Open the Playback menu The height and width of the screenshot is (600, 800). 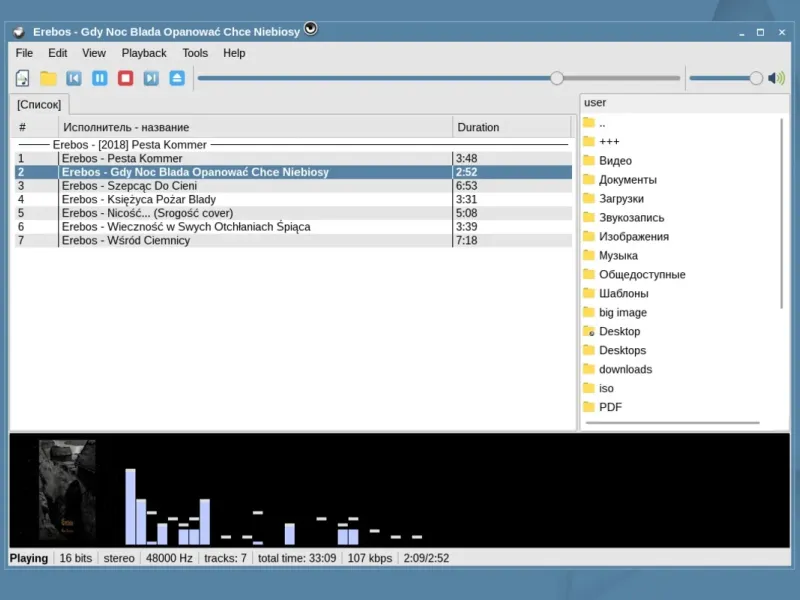[x=144, y=53]
